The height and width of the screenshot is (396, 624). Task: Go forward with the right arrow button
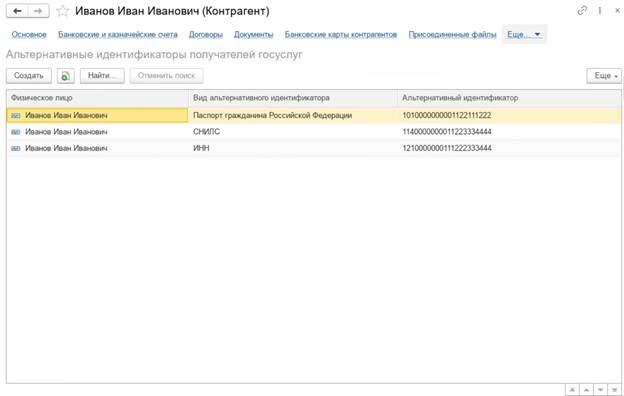pos(39,11)
